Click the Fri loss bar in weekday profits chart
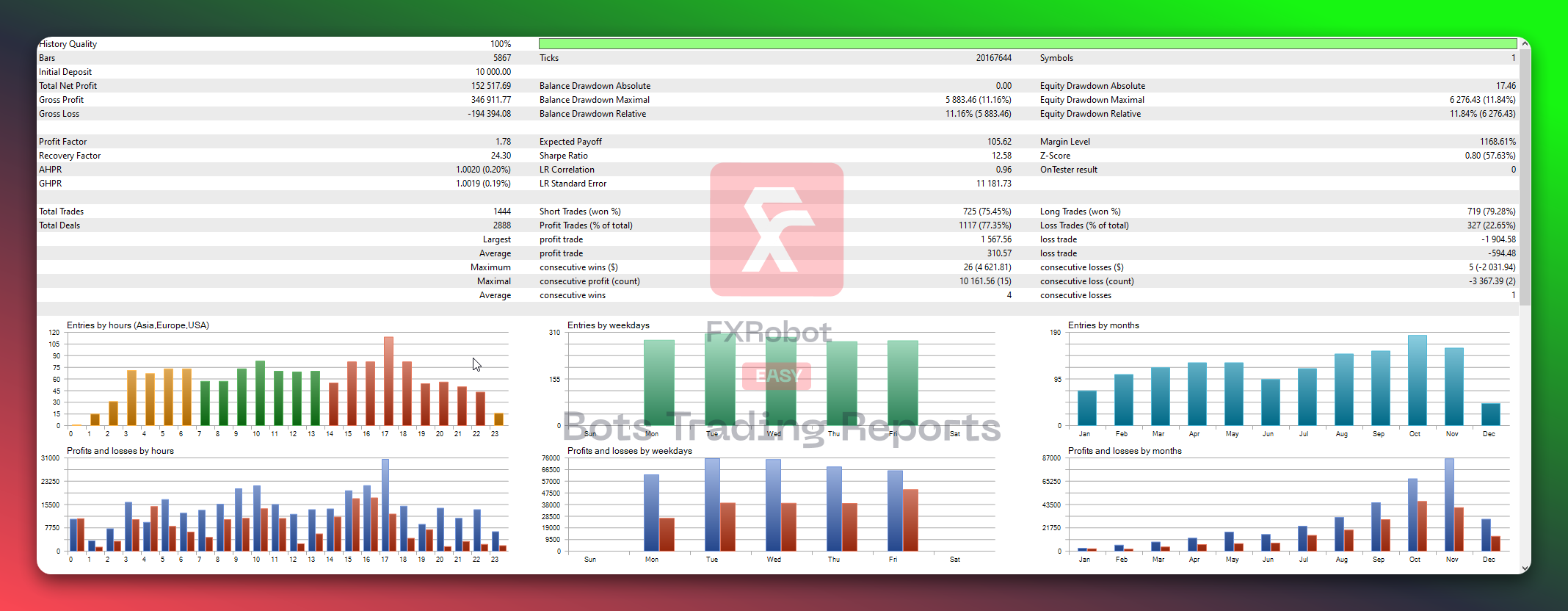This screenshot has width=1568, height=611. click(x=910, y=520)
